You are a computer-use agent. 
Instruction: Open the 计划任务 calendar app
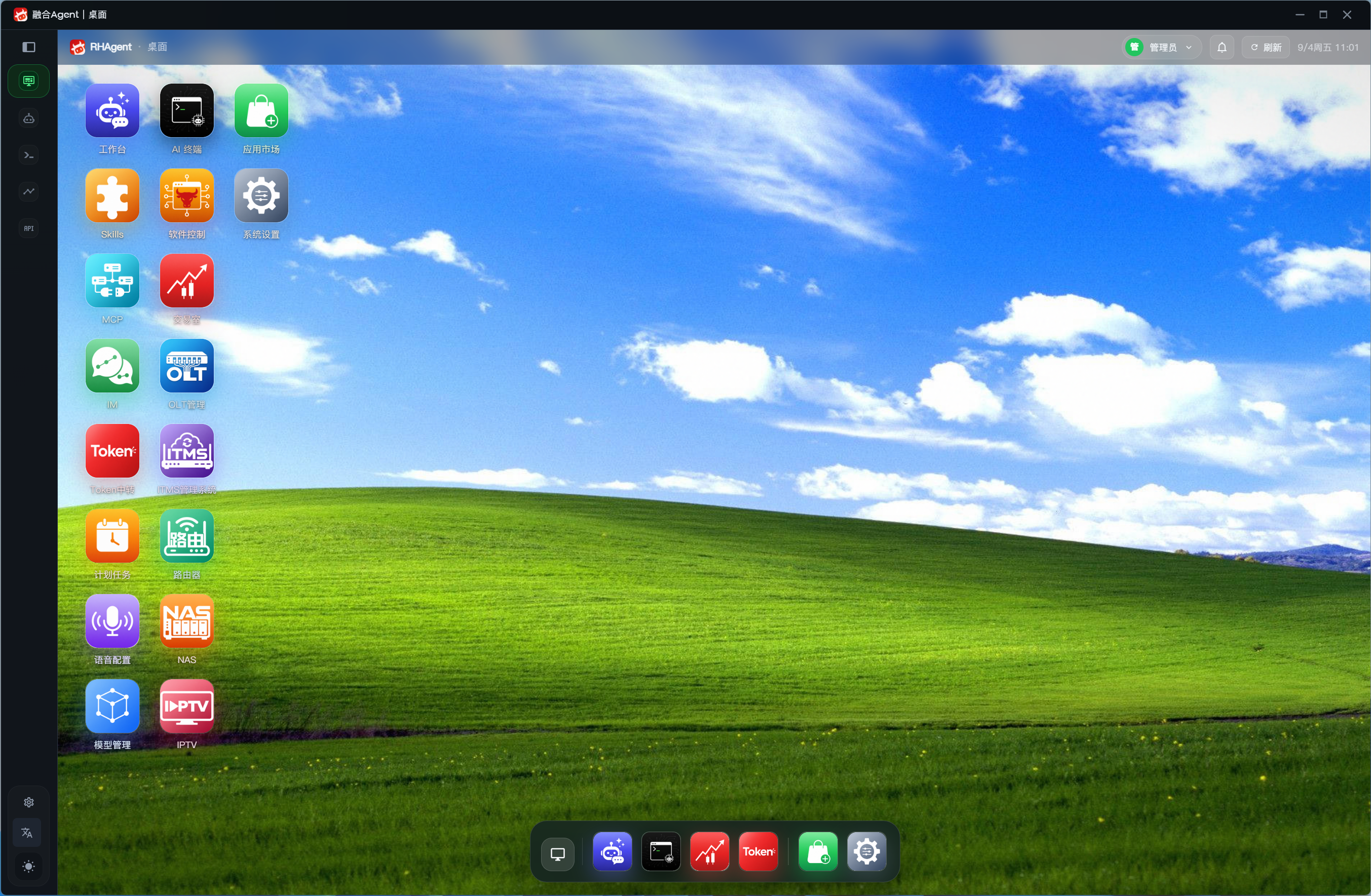tap(112, 536)
